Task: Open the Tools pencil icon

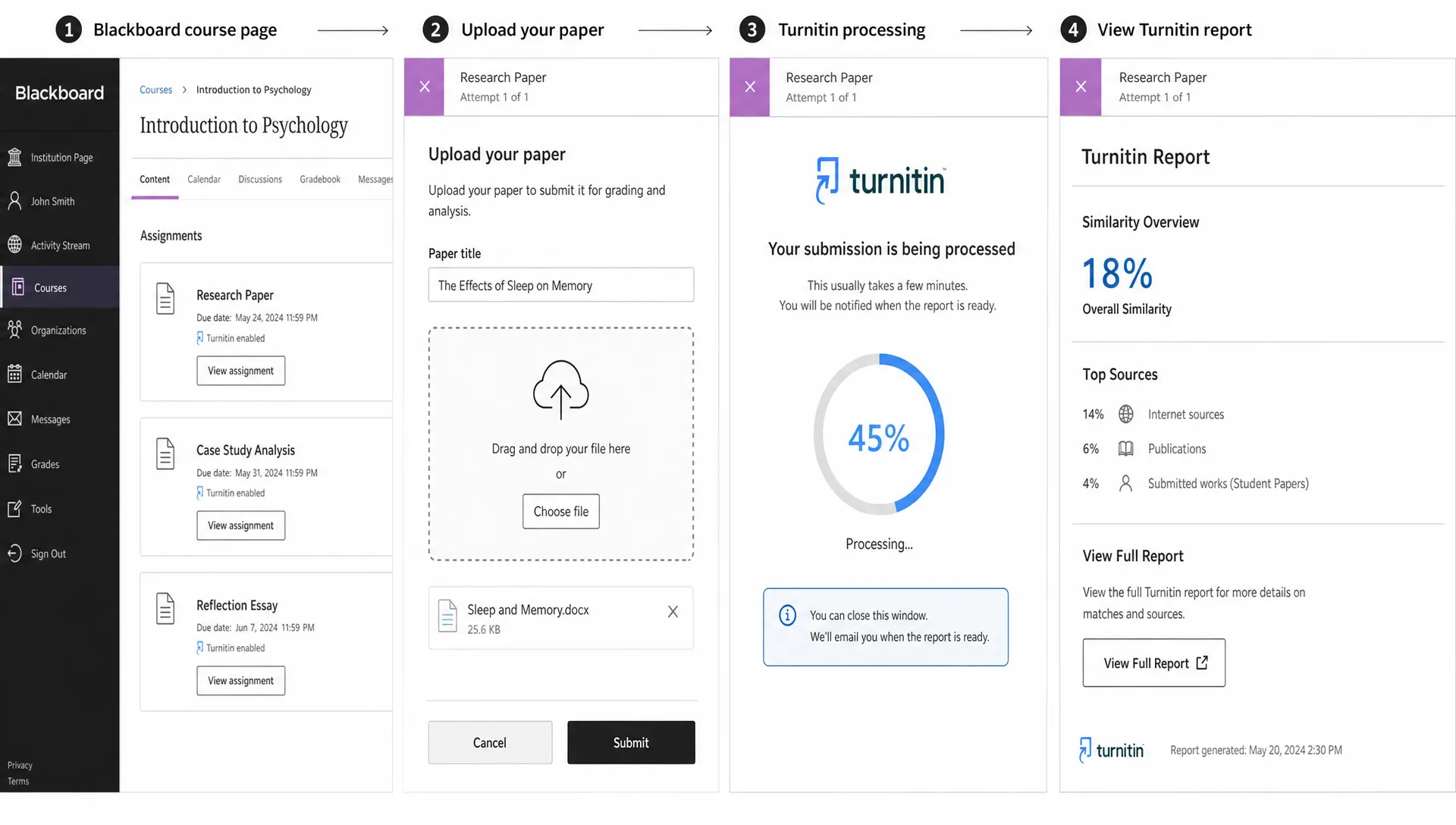Action: pos(14,508)
